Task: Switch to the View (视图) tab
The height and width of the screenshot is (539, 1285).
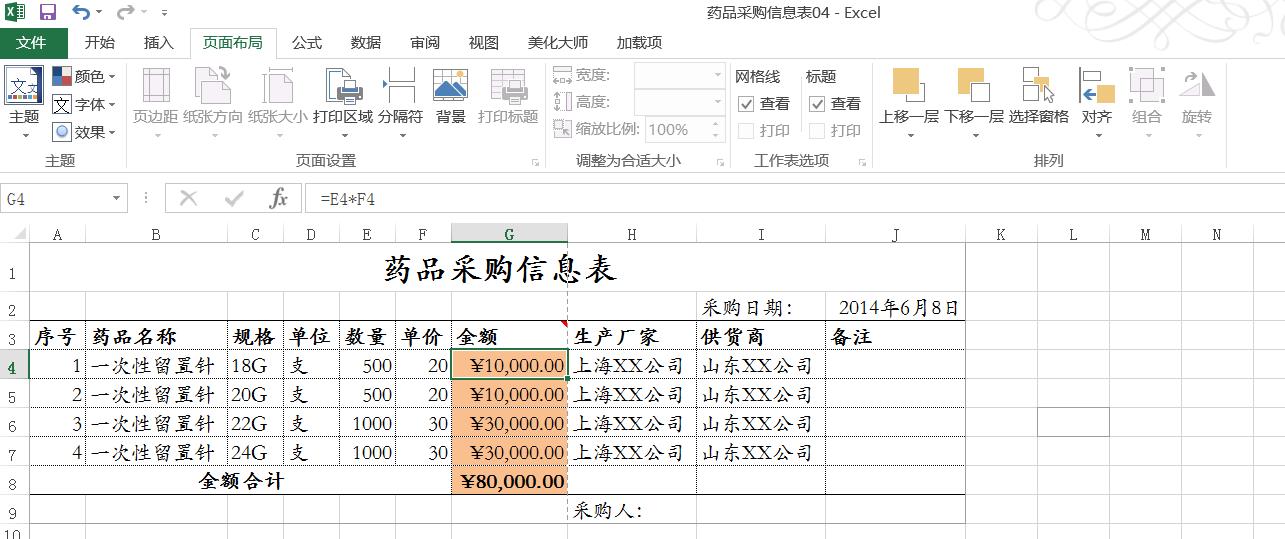Action: pyautogui.click(x=484, y=43)
